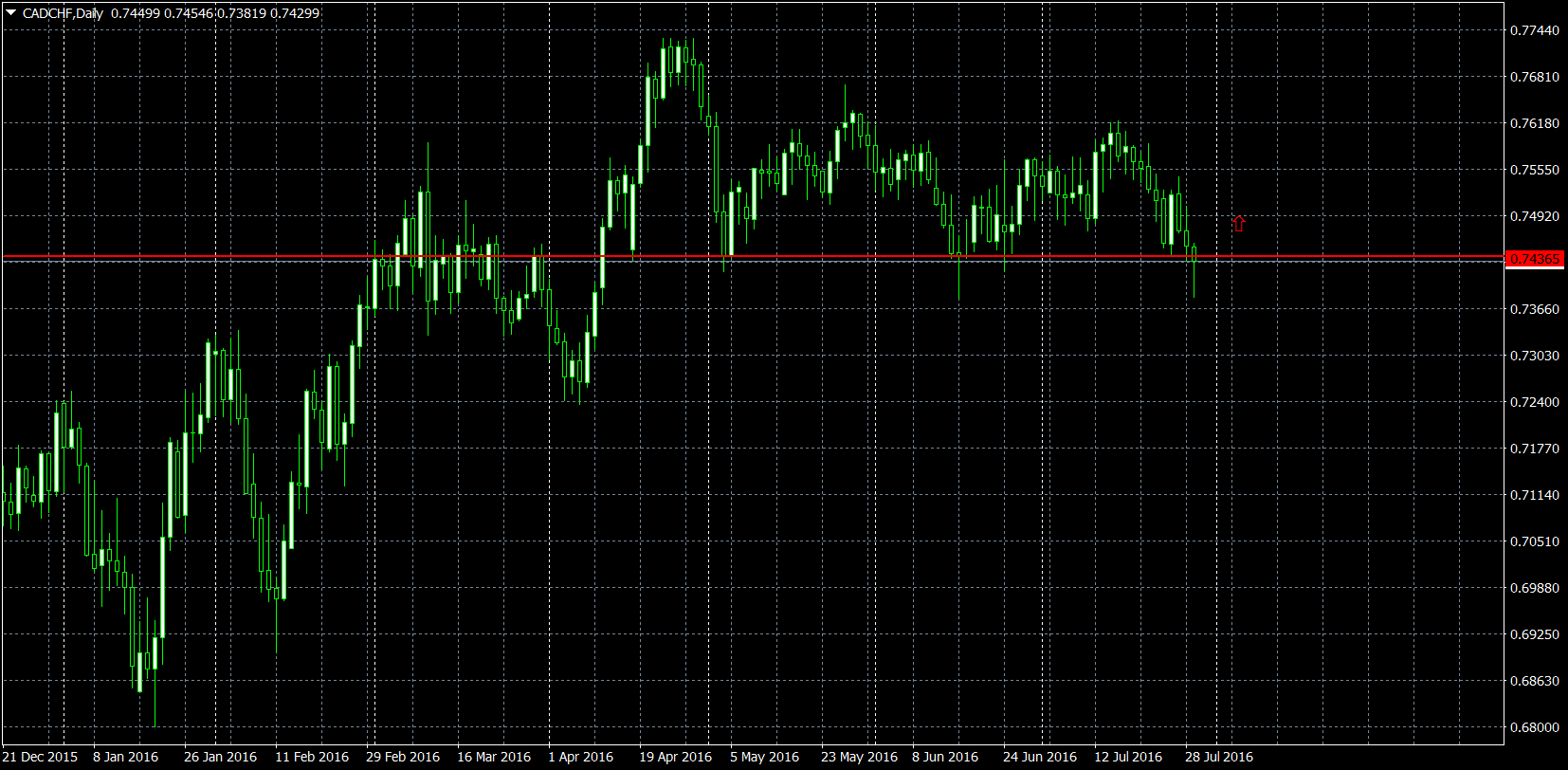Screen dimensions: 1568x770
Task: Click the 24 Jun 2016 date label
Action: pos(1040,757)
